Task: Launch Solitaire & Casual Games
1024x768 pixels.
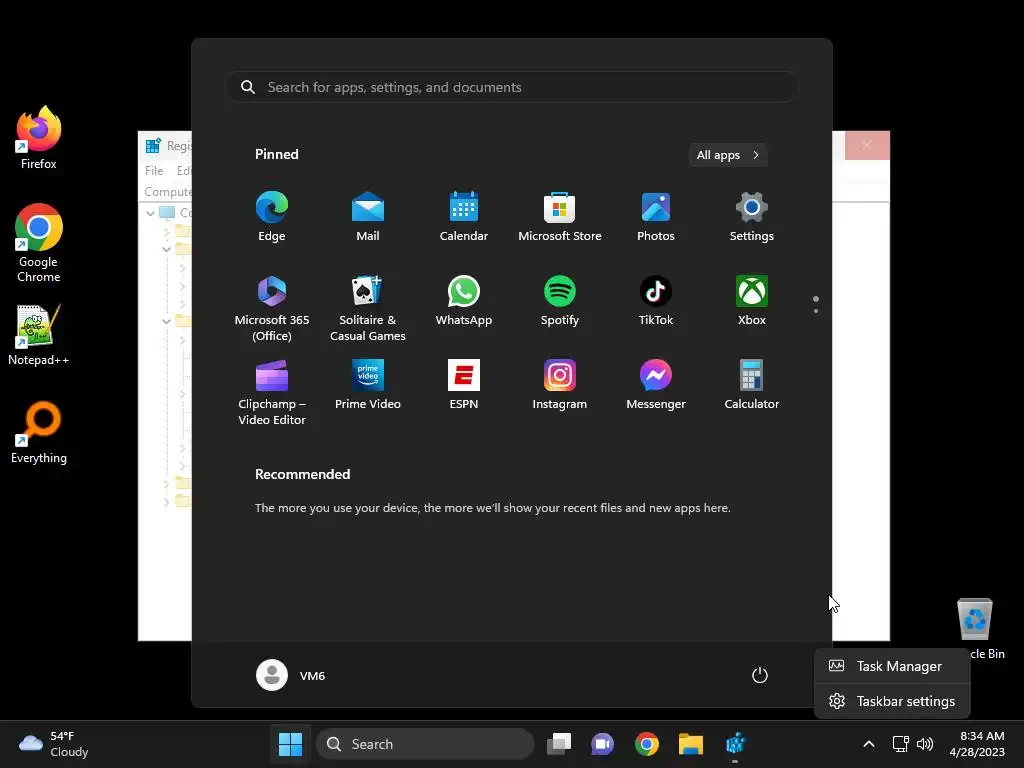Action: 368,308
